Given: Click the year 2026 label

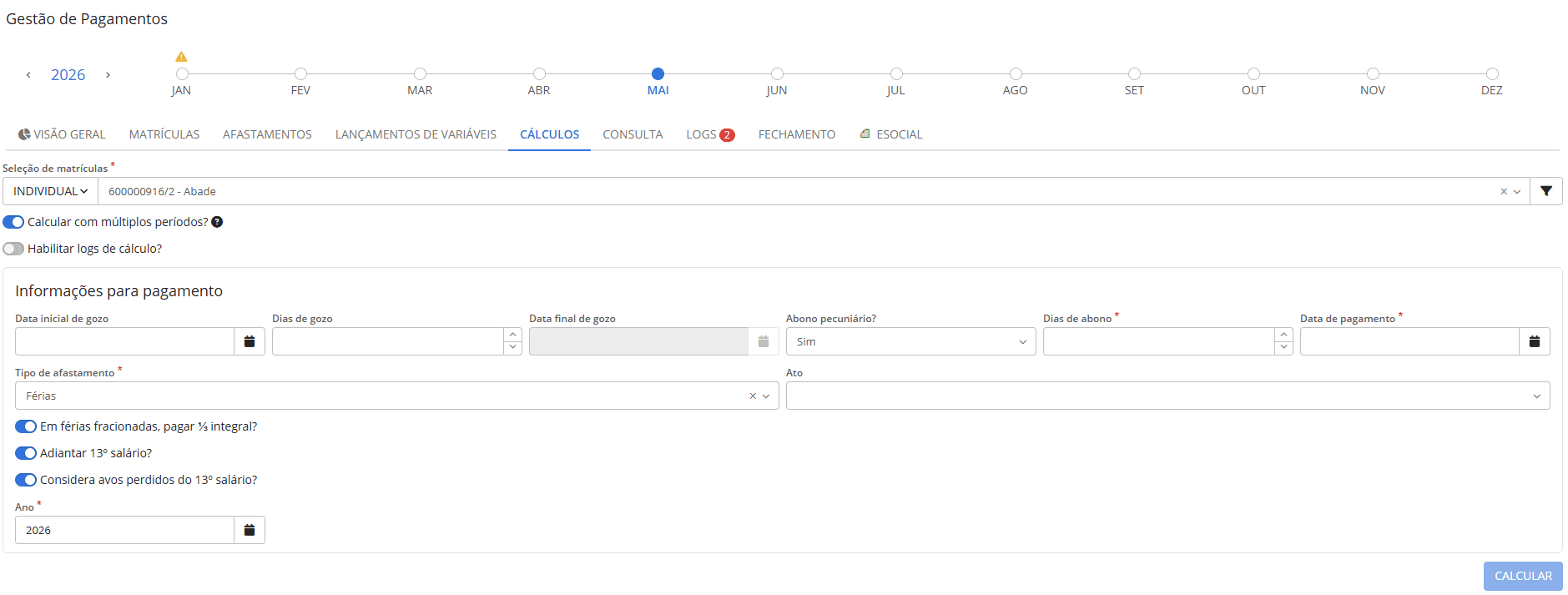Looking at the screenshot, I should (x=68, y=75).
